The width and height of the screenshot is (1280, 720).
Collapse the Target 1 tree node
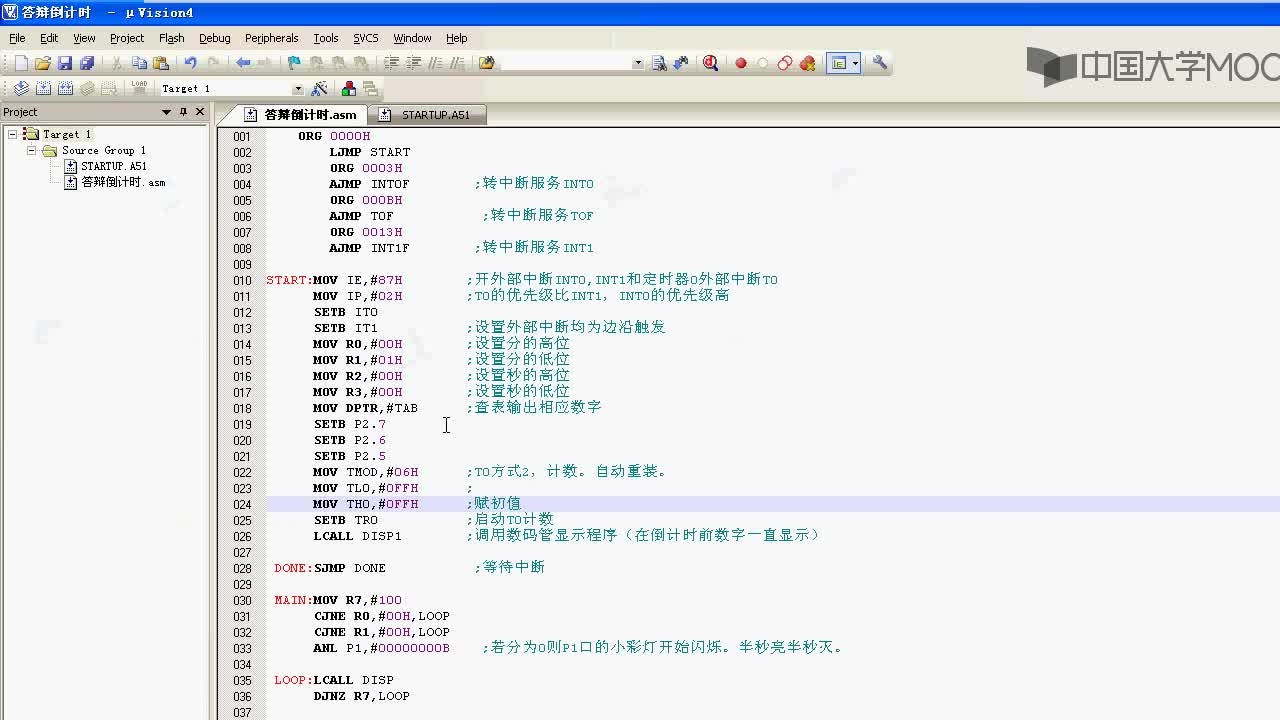13,134
